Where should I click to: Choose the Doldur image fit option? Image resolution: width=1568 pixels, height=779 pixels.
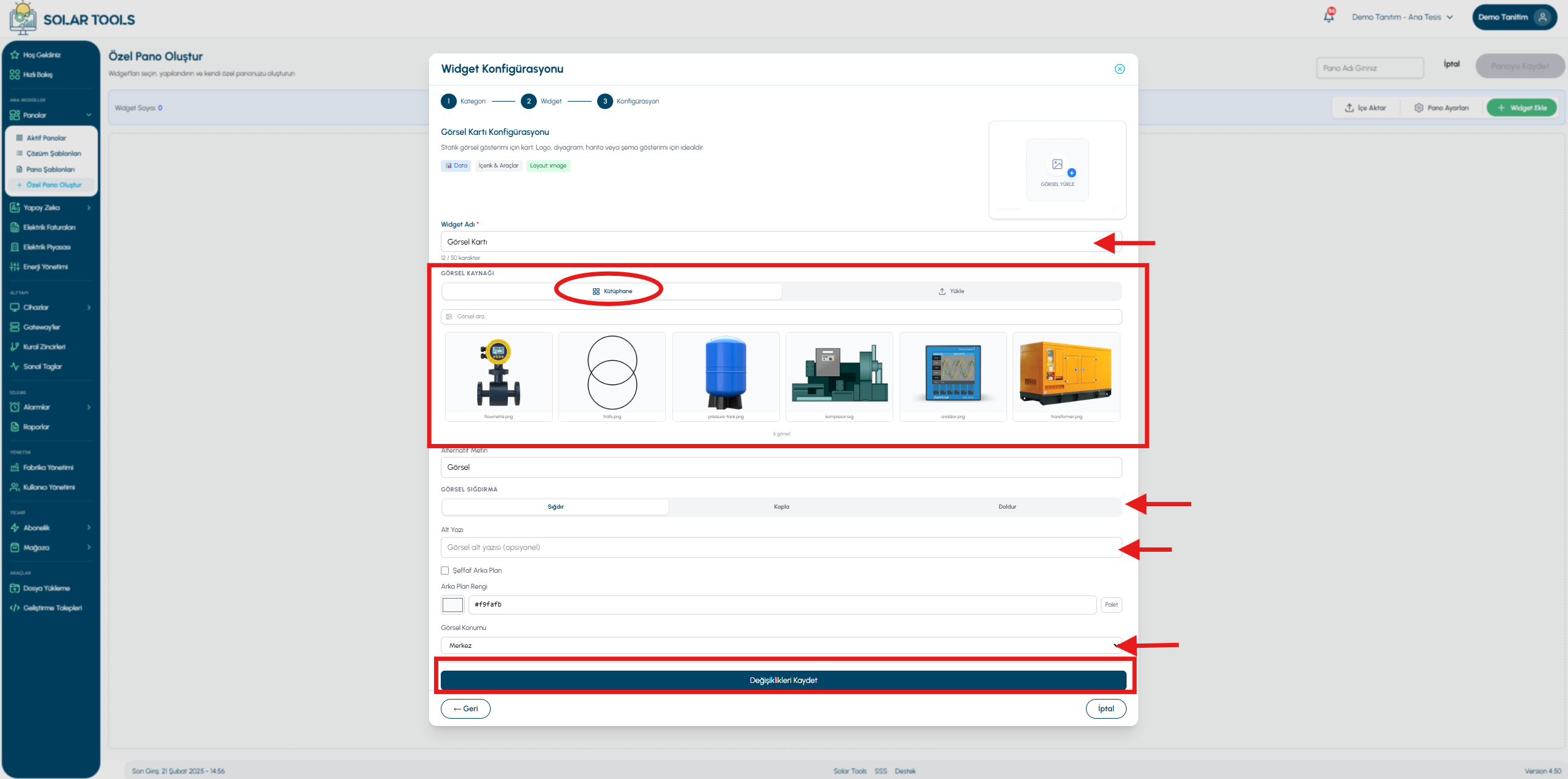pyautogui.click(x=1007, y=507)
